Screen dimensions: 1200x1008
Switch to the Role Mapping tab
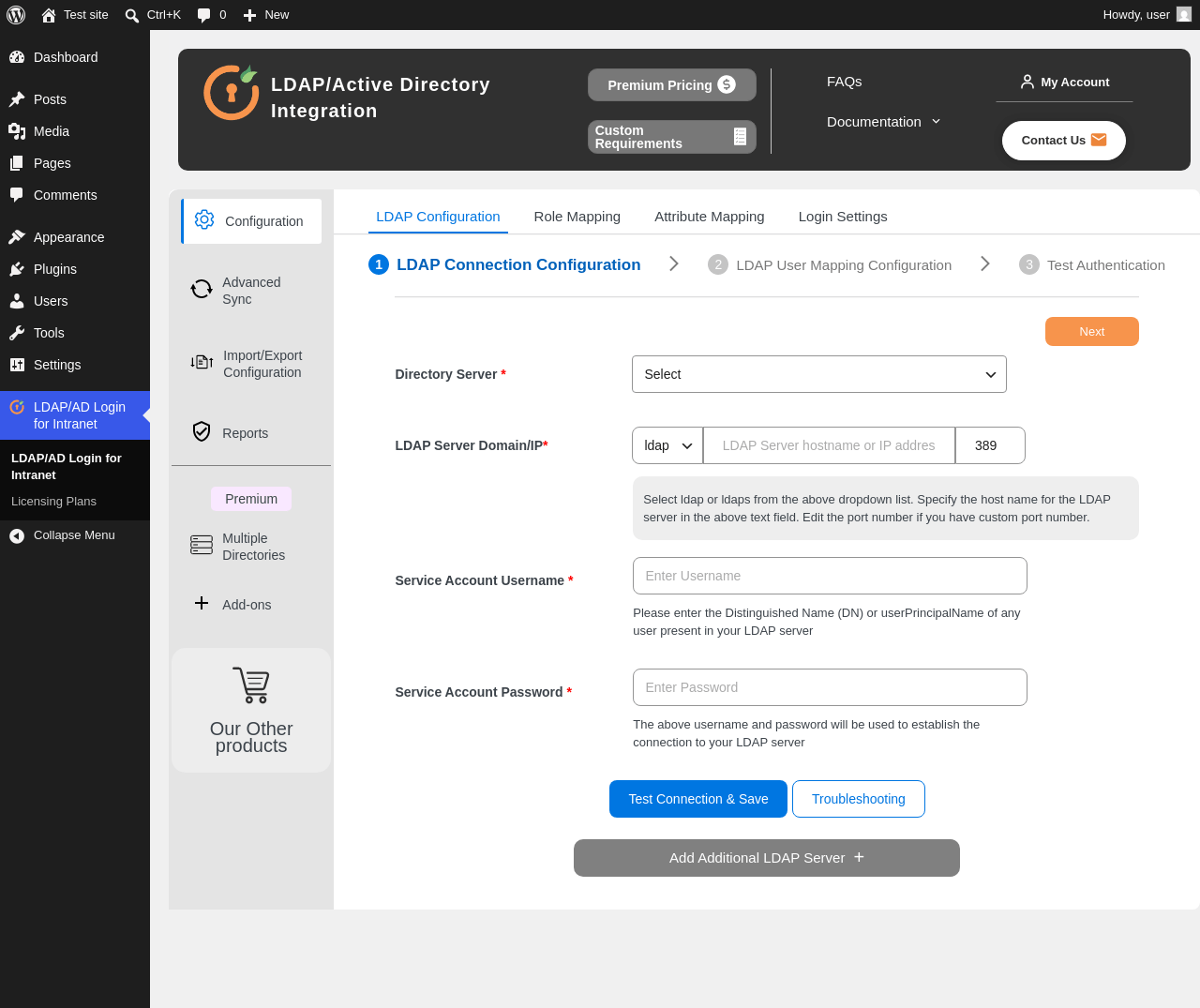[577, 217]
